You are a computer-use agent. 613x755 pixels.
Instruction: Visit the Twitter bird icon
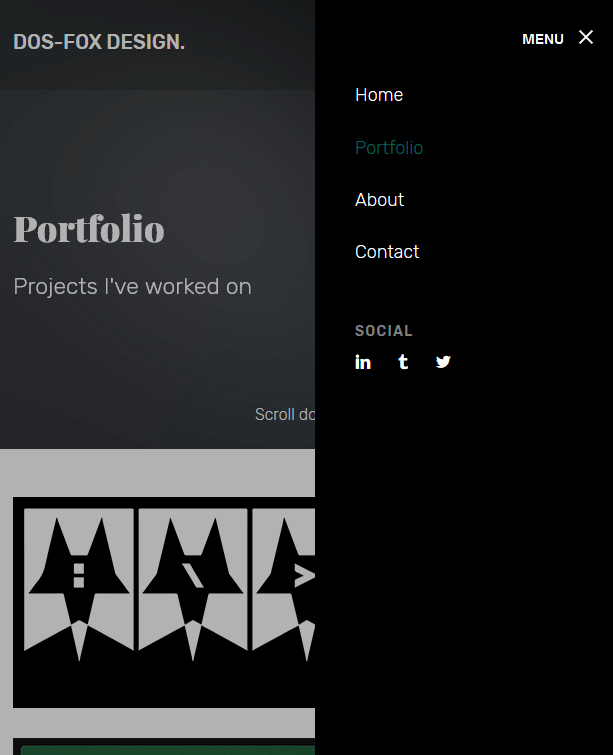coord(443,362)
